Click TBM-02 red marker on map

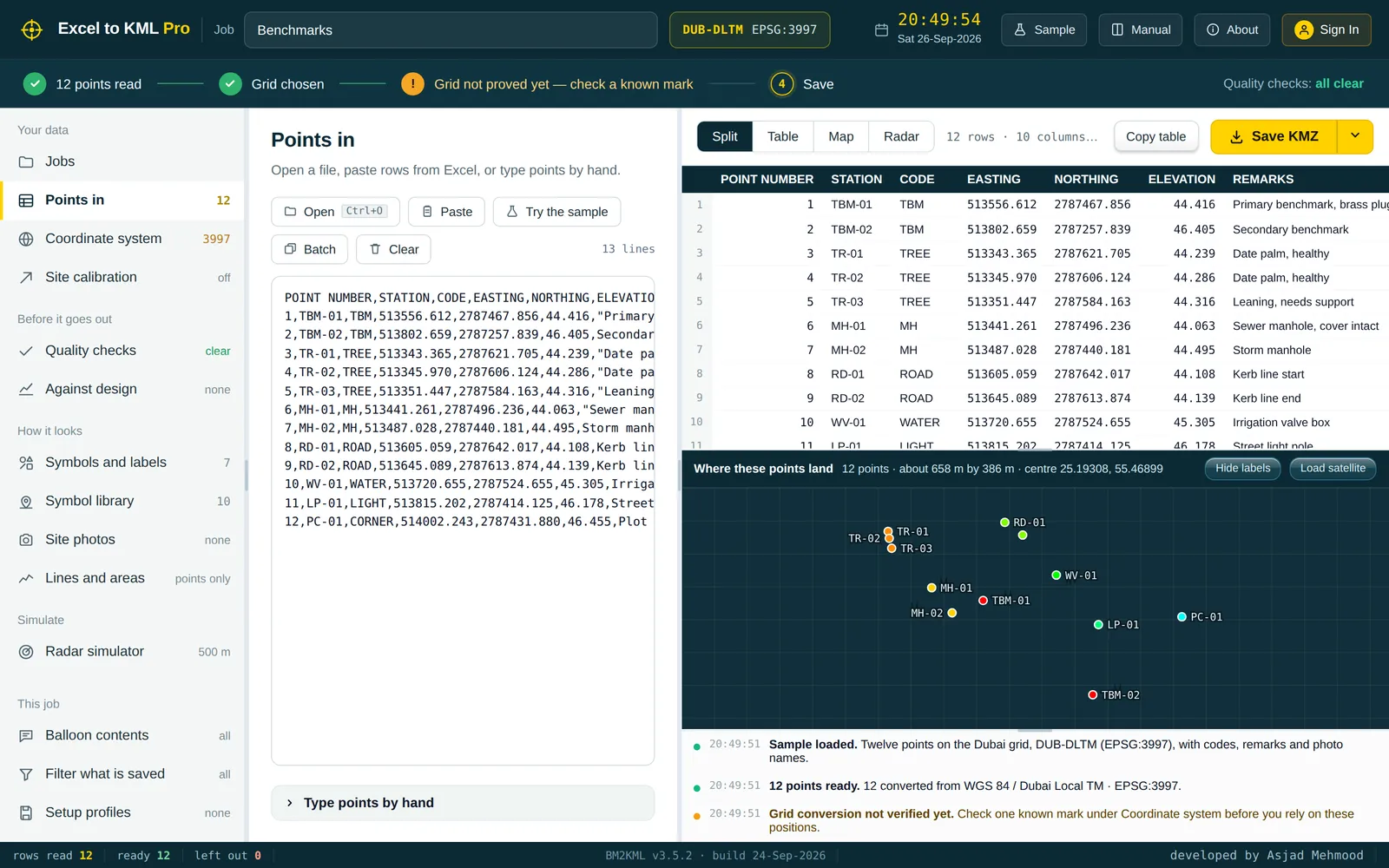pyautogui.click(x=1092, y=695)
